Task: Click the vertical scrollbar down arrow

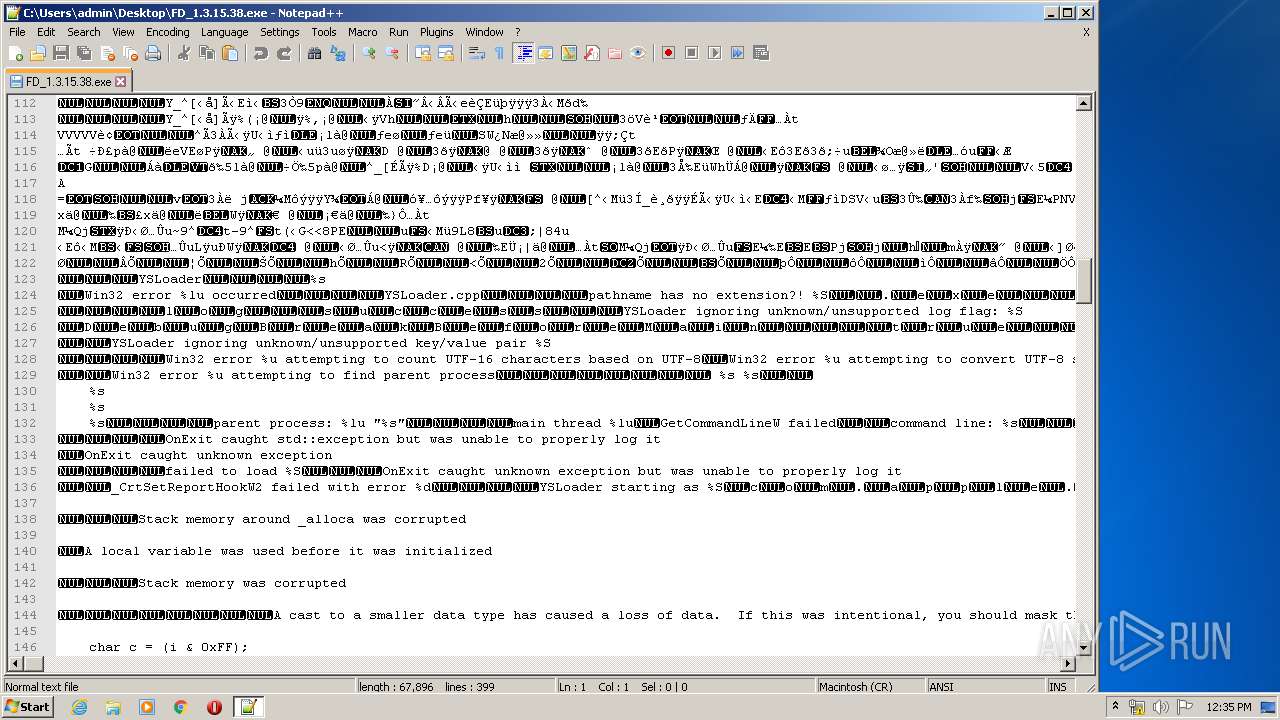Action: click(x=1084, y=648)
